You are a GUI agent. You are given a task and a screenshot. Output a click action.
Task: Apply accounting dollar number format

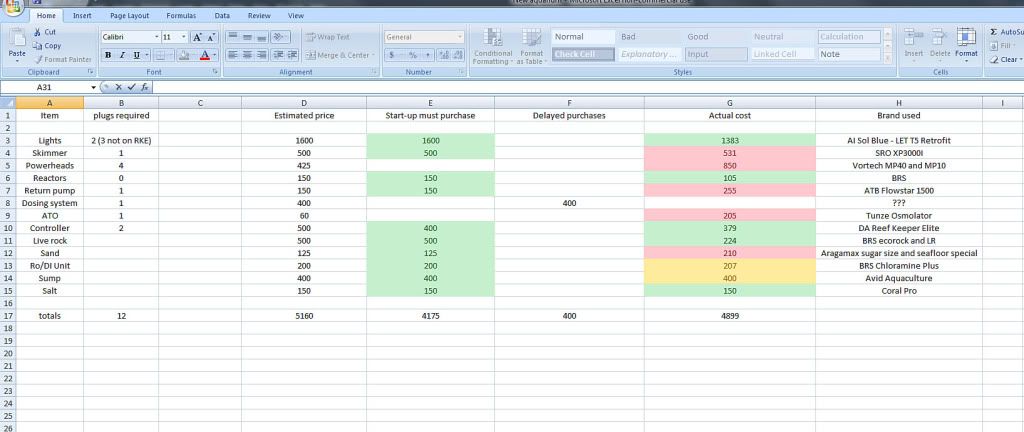point(392,55)
